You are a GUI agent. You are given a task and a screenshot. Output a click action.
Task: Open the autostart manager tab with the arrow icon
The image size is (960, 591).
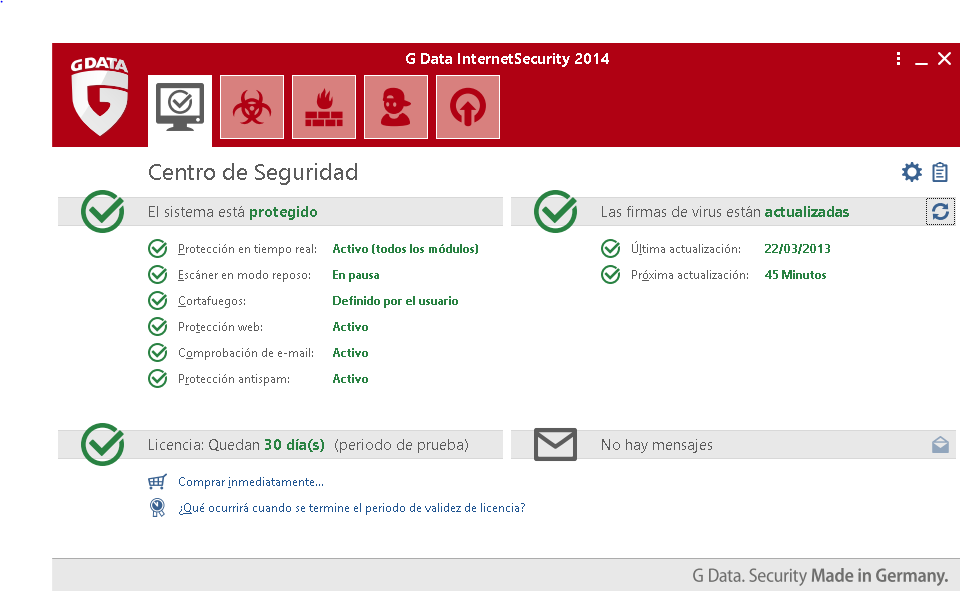tap(468, 107)
